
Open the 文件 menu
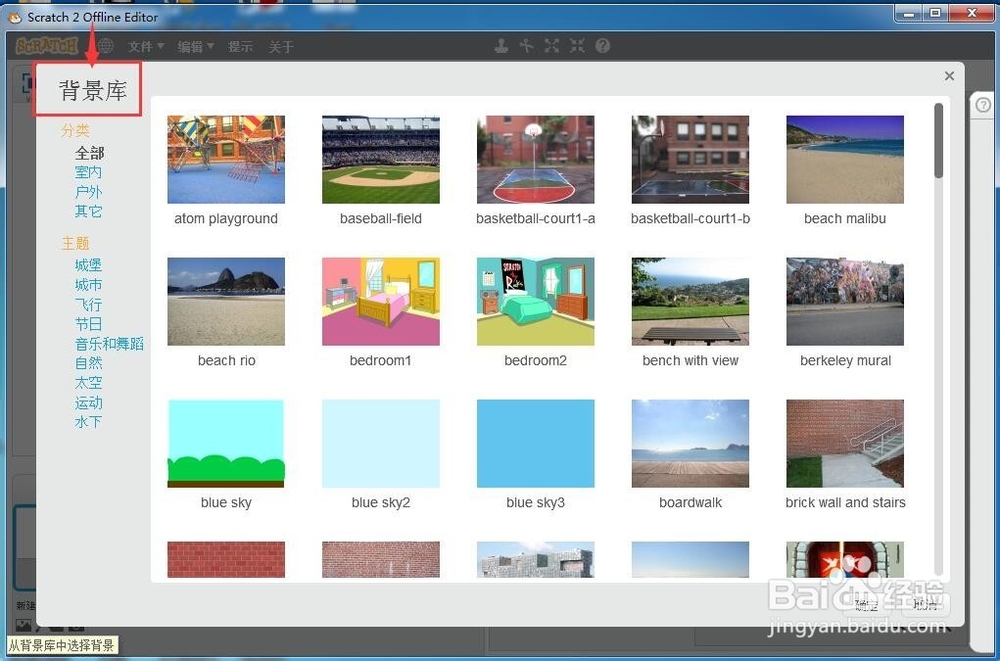(x=145, y=47)
